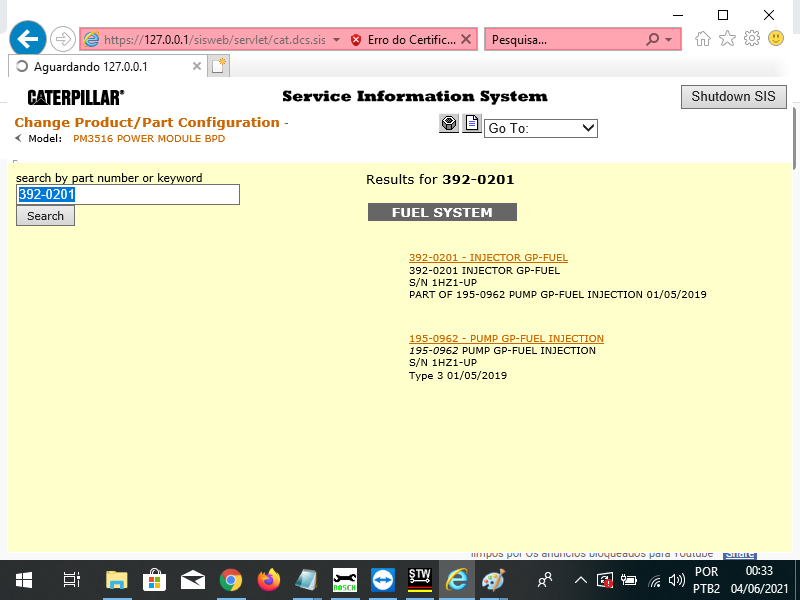Open the Bosch app on the taskbar

(345, 580)
